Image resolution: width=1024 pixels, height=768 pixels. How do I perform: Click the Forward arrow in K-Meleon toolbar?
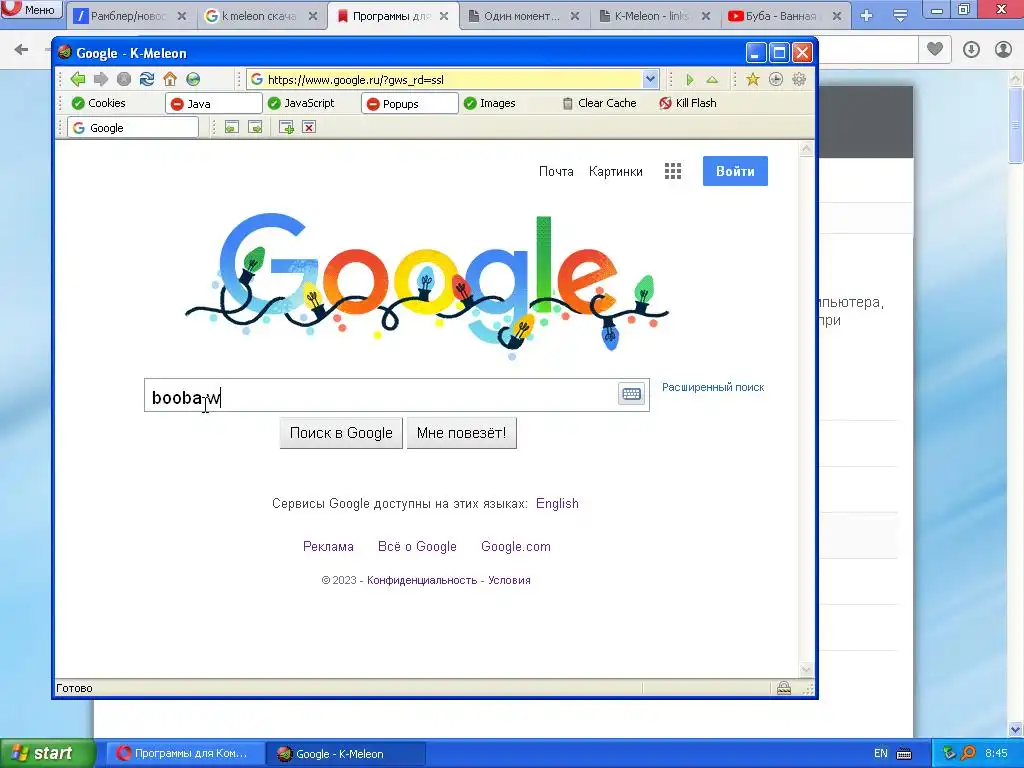[x=101, y=79]
